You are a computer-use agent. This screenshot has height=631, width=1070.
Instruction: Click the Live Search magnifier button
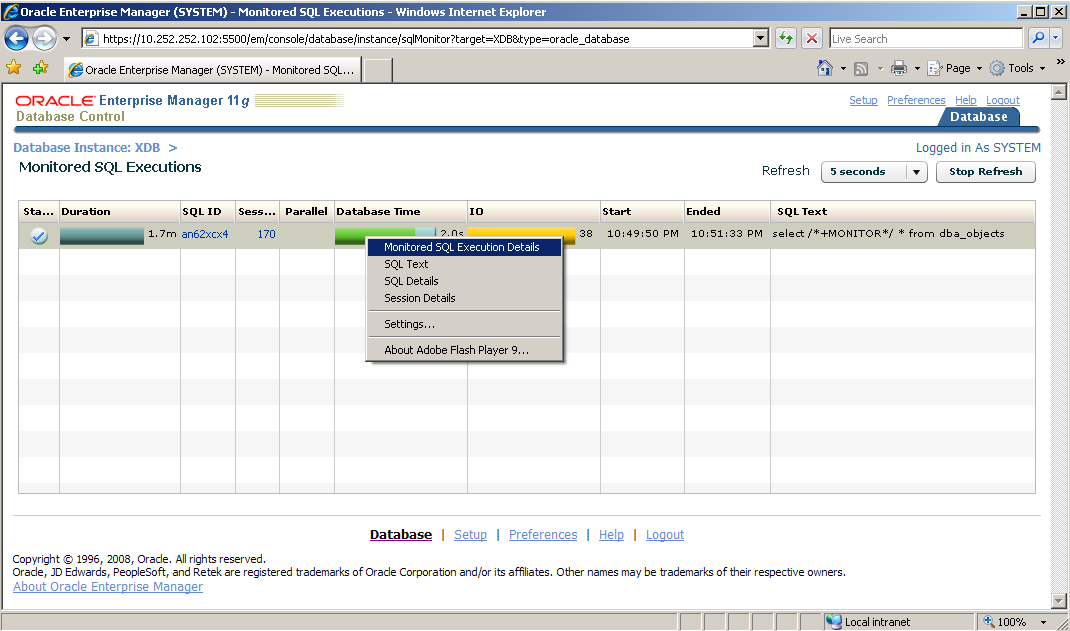pyautogui.click(x=1038, y=39)
